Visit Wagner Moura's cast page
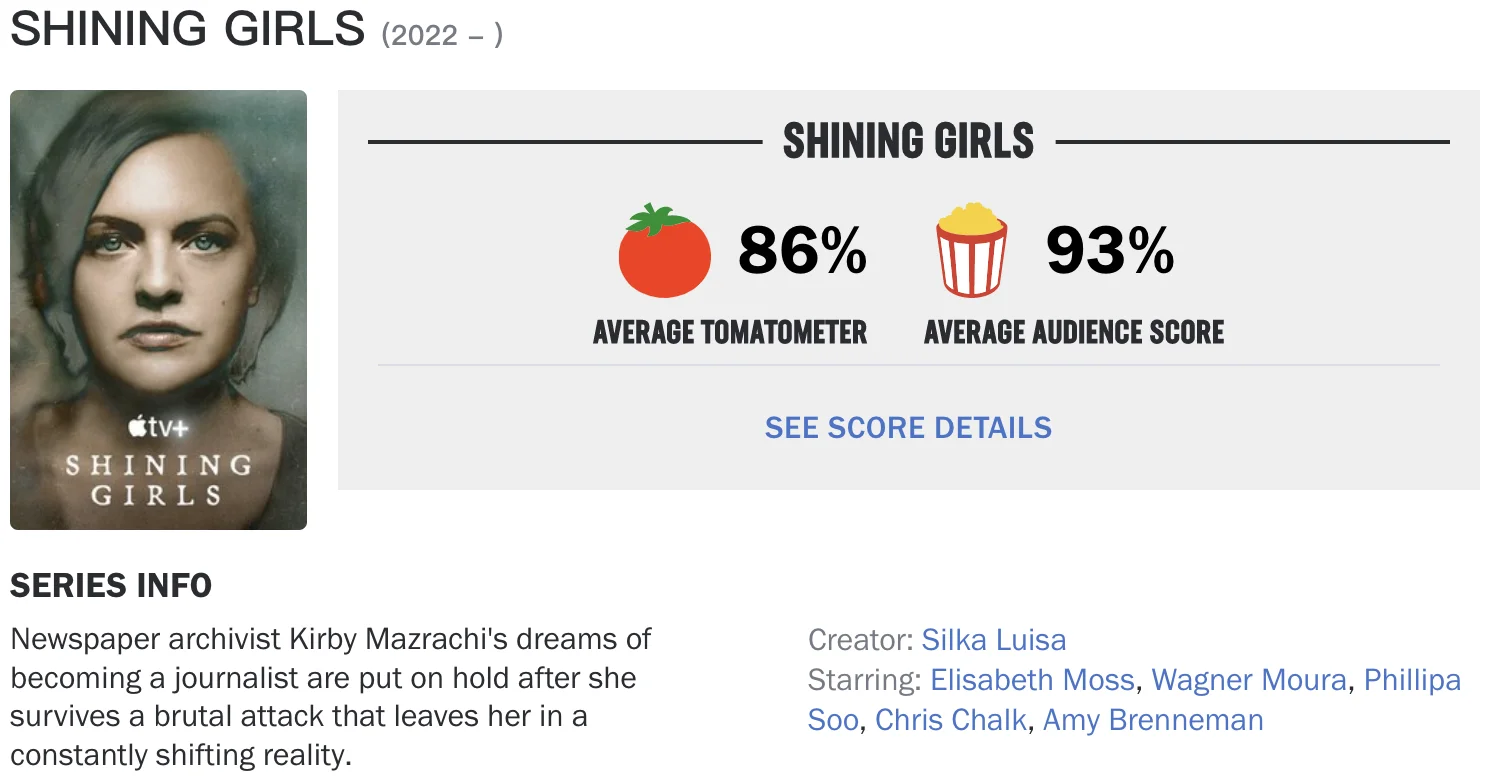 click(x=1249, y=680)
